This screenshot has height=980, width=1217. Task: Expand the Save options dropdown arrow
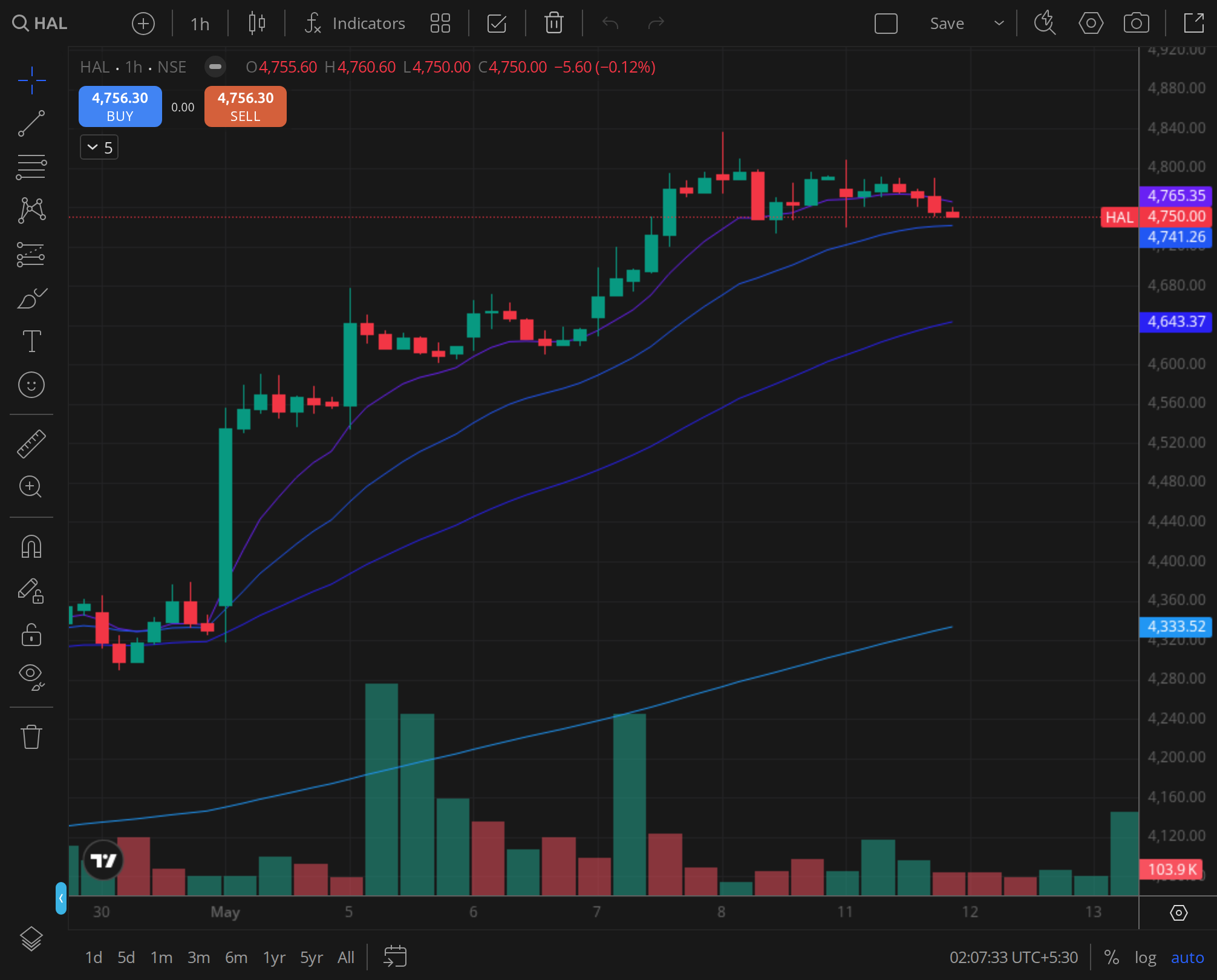[x=999, y=24]
